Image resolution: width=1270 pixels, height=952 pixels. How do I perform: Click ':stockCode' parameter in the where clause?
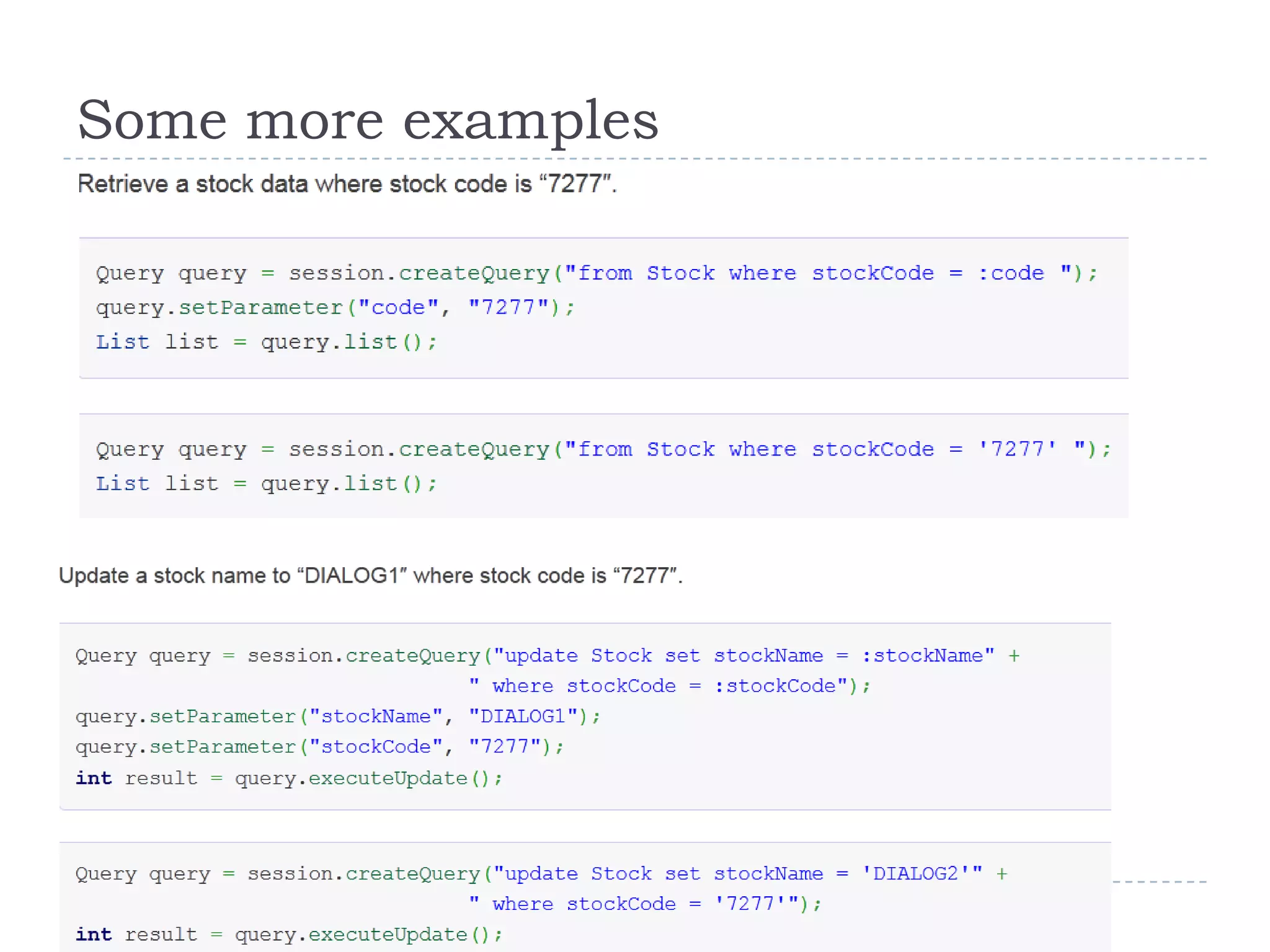pos(775,686)
